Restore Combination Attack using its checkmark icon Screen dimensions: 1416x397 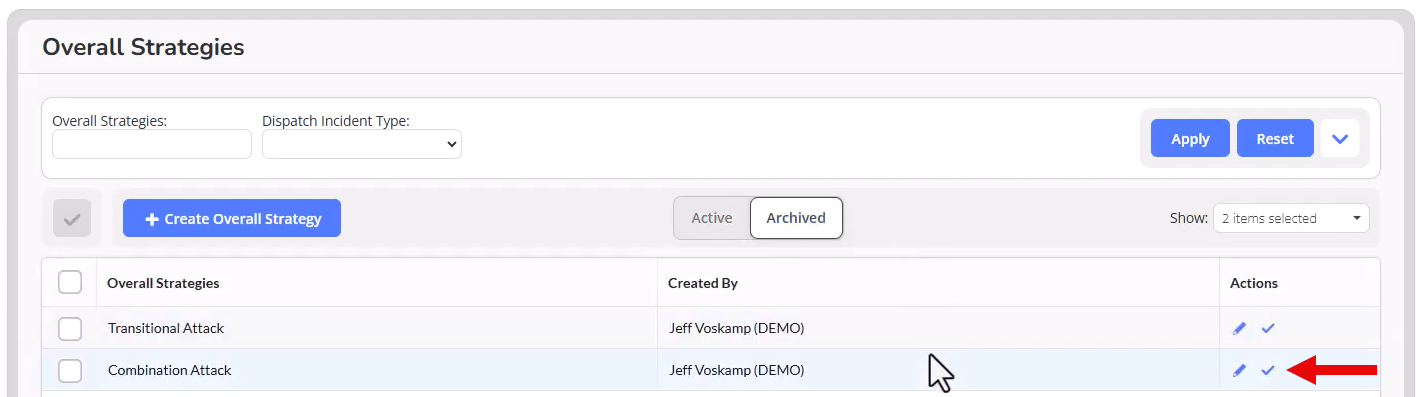click(1268, 370)
